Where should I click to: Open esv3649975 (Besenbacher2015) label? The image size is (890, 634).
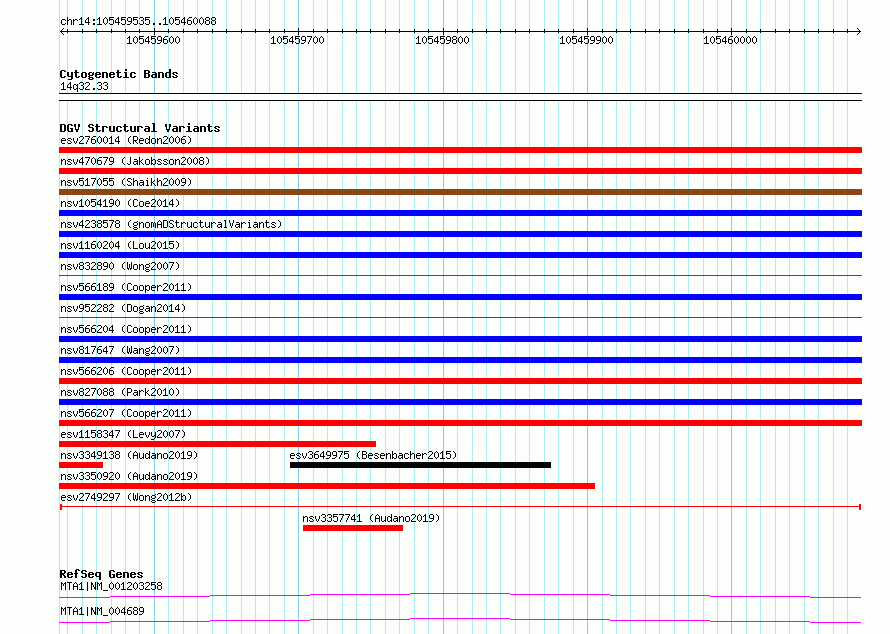click(x=373, y=455)
